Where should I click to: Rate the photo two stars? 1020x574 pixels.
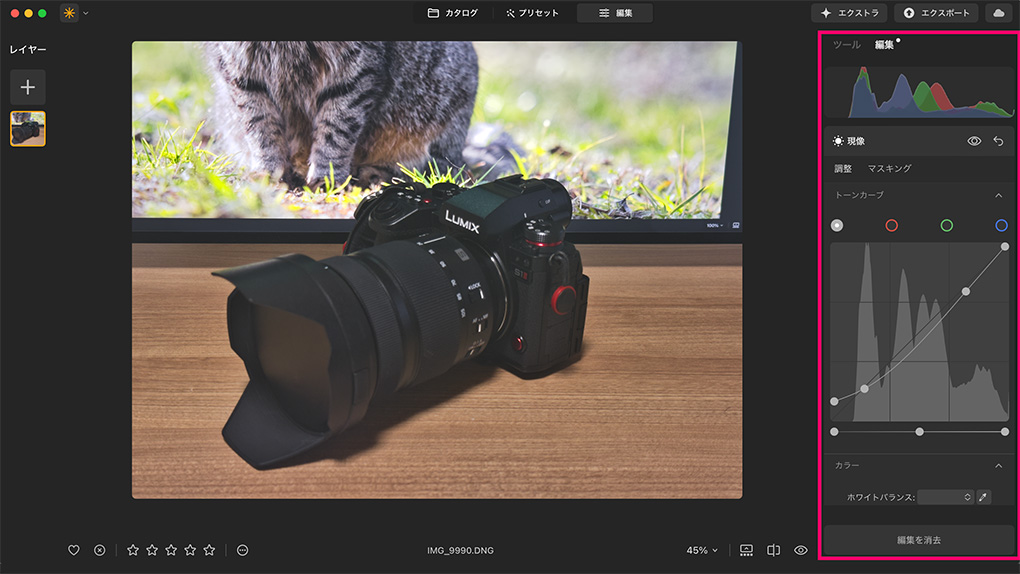[152, 551]
